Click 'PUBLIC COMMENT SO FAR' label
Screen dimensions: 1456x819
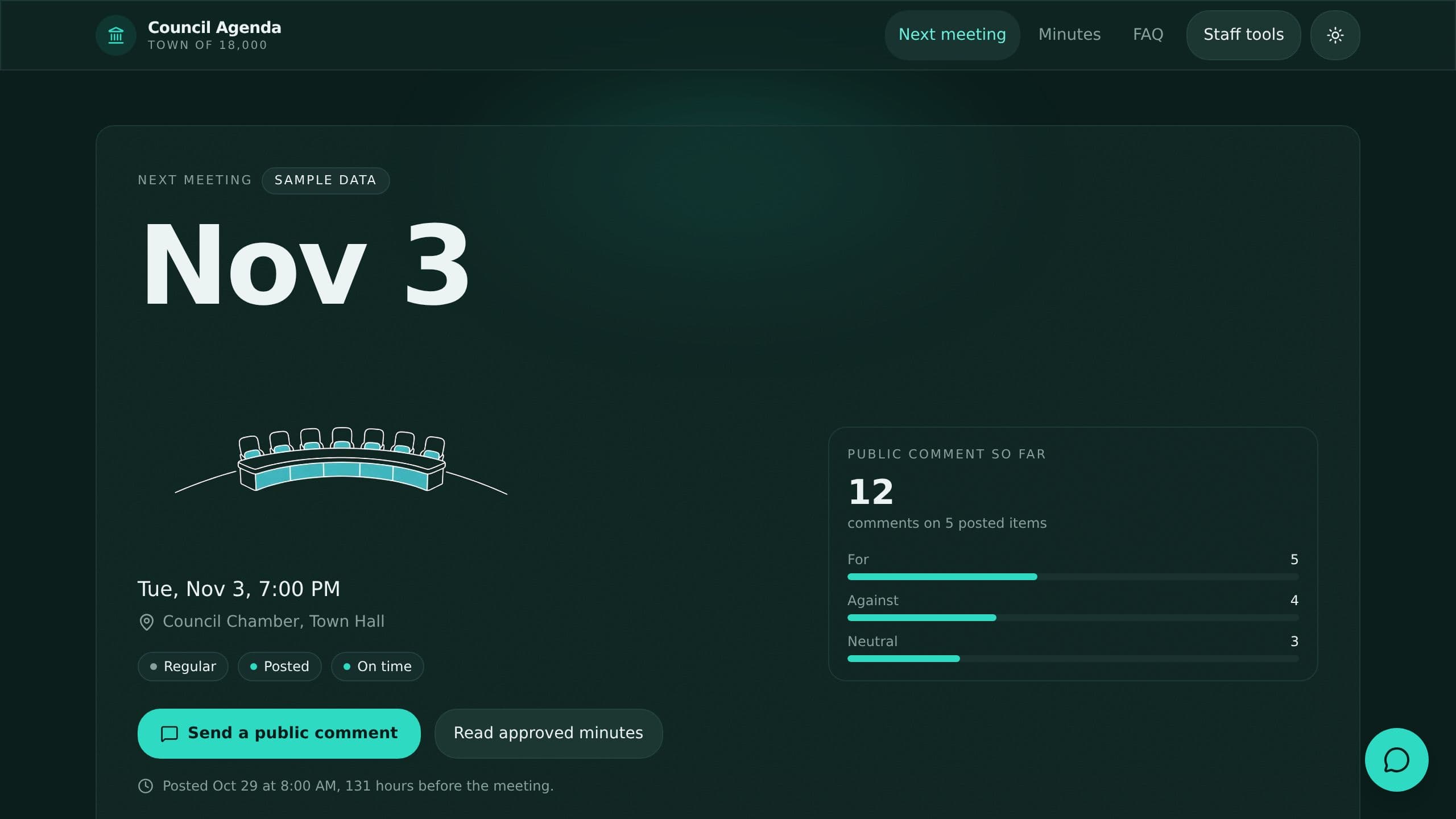(x=946, y=454)
